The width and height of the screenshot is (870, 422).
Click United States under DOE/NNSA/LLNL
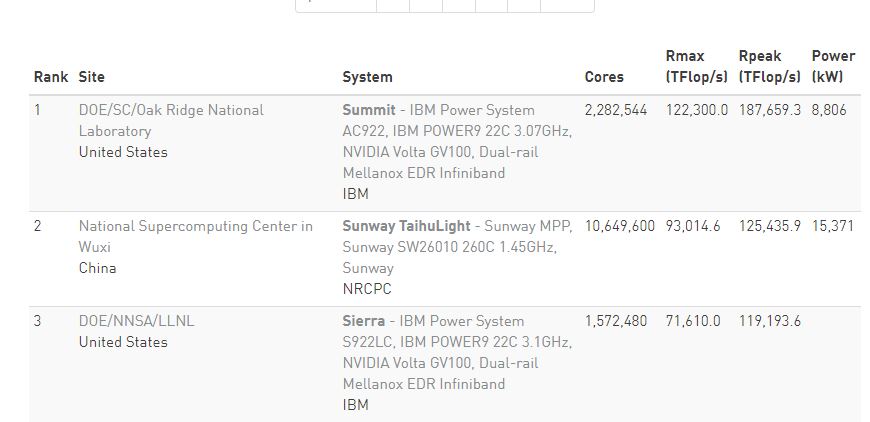pyautogui.click(x=123, y=342)
